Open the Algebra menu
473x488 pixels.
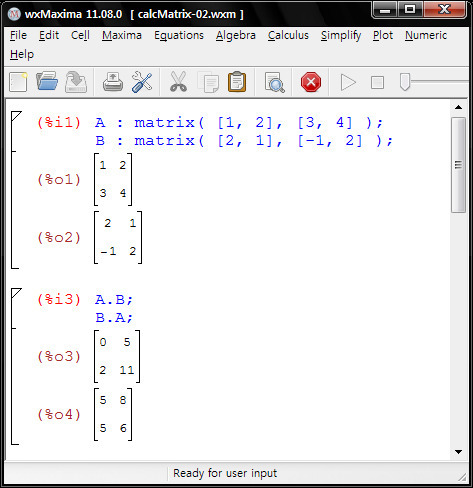coord(236,35)
